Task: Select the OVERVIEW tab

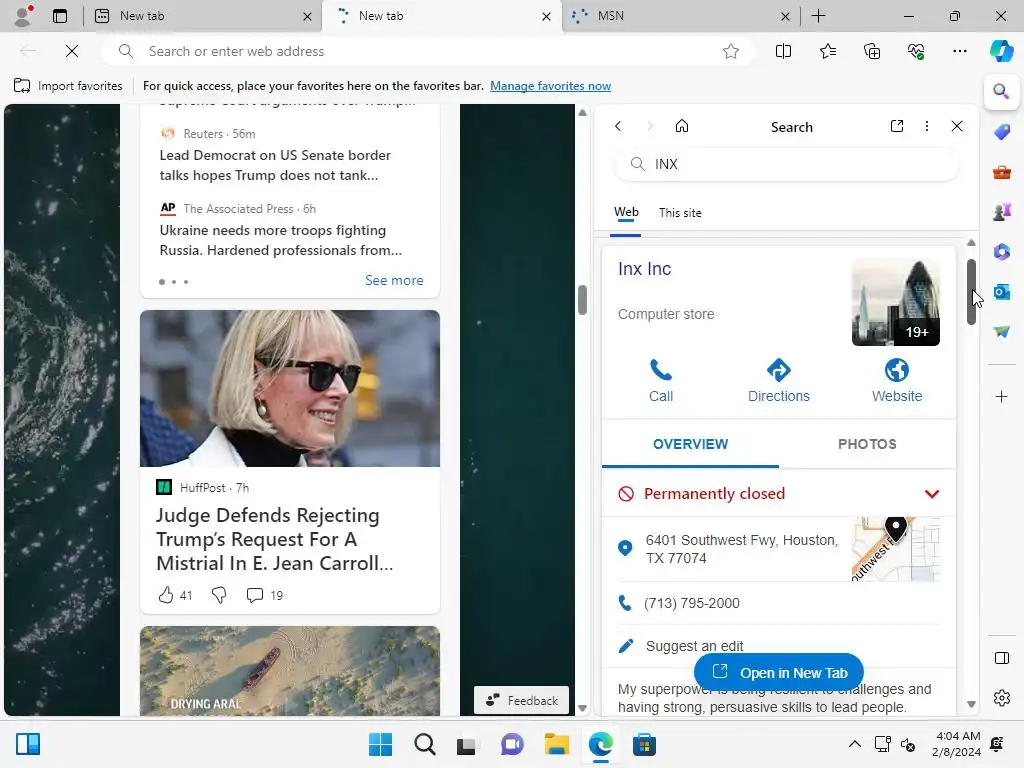Action: click(690, 444)
